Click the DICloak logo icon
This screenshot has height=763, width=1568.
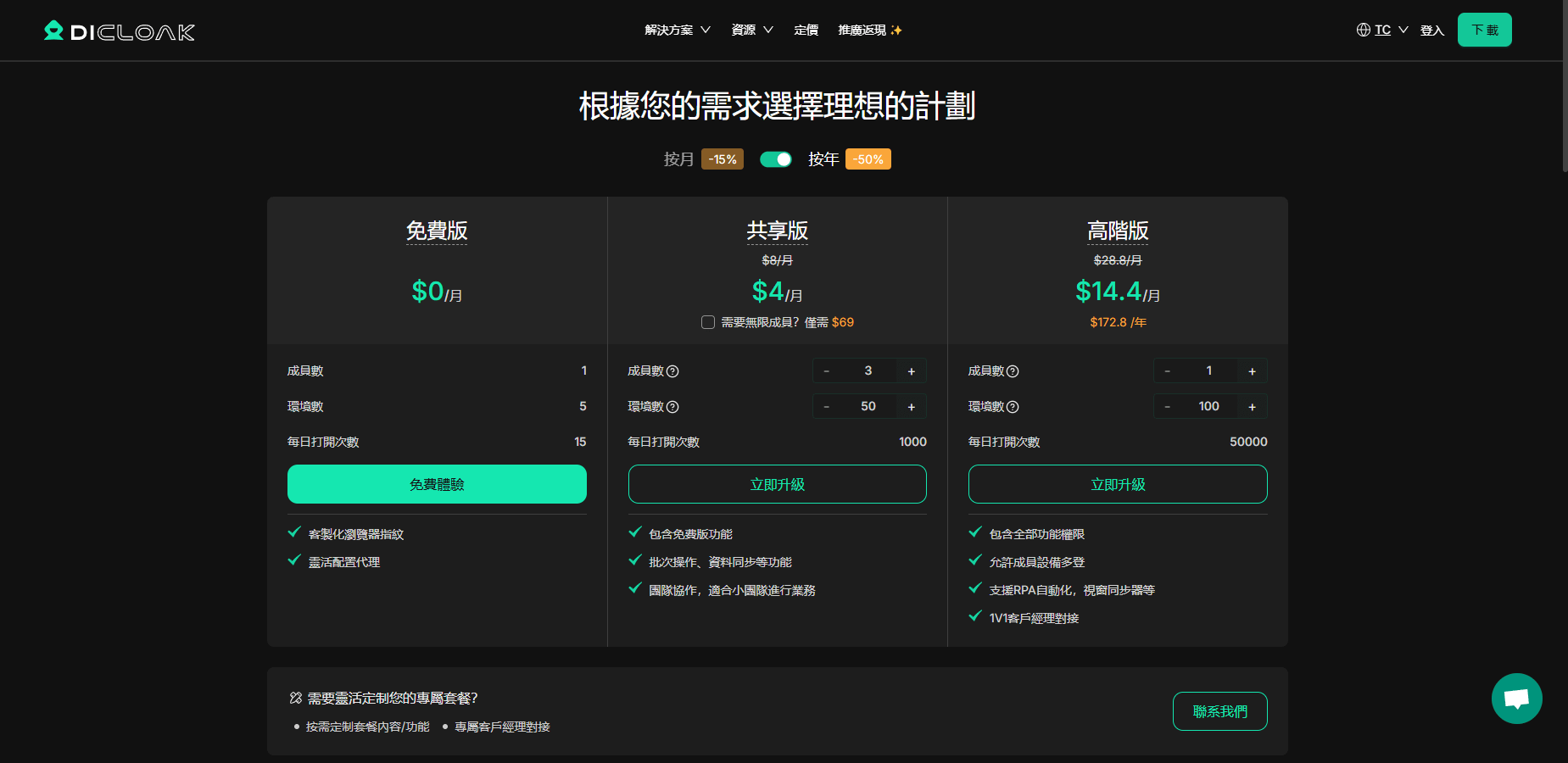pos(53,31)
